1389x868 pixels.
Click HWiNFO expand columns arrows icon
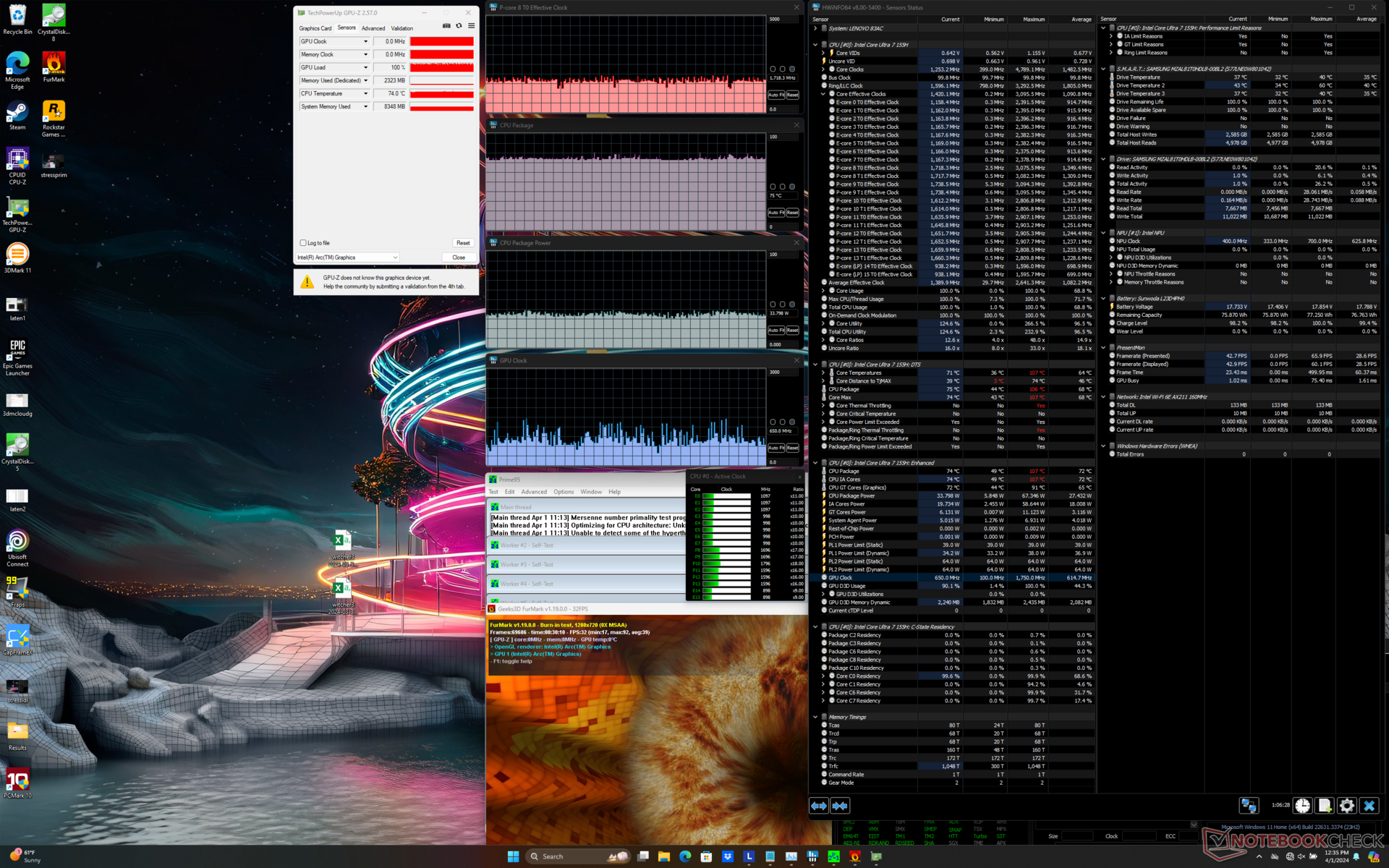(819, 806)
